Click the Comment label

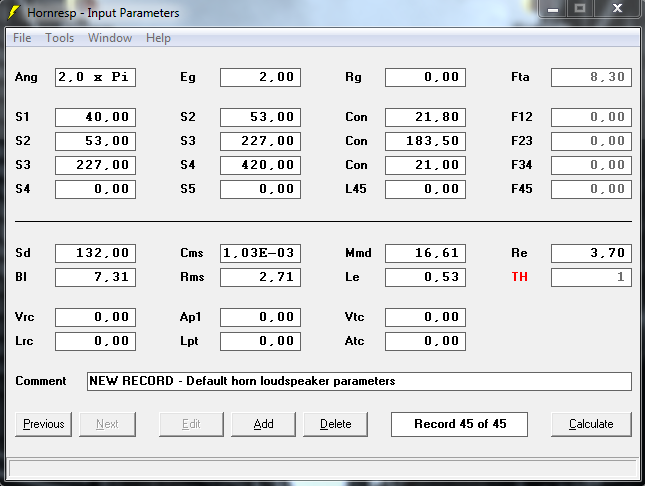point(41,381)
